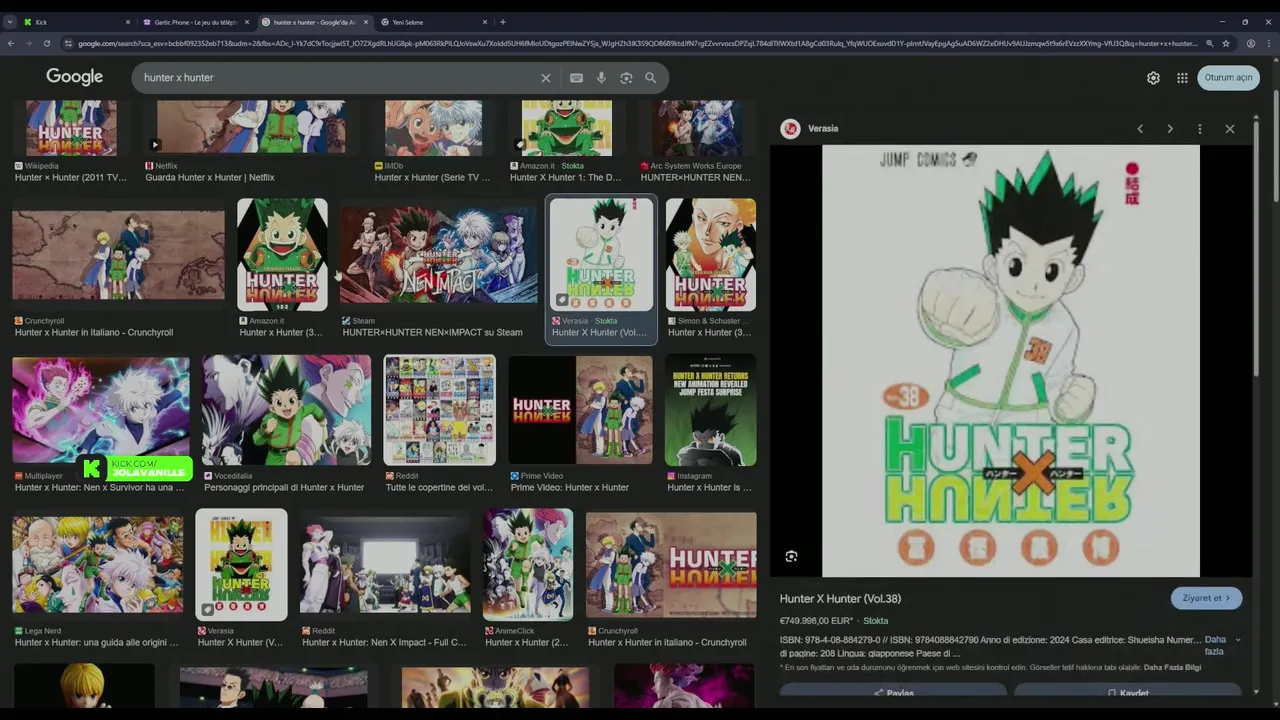The width and height of the screenshot is (1280, 720).
Task: Start voice search with the microphone icon
Action: click(x=601, y=78)
